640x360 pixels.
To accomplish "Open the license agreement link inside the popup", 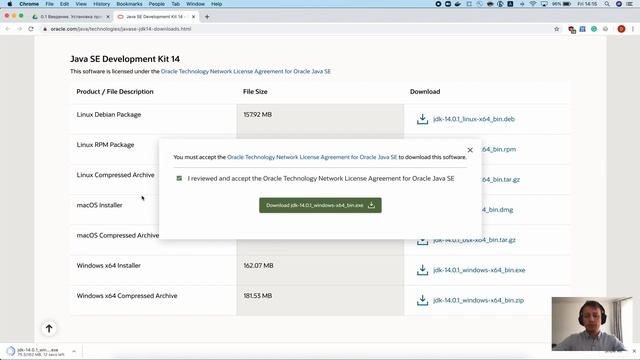I will coord(312,157).
